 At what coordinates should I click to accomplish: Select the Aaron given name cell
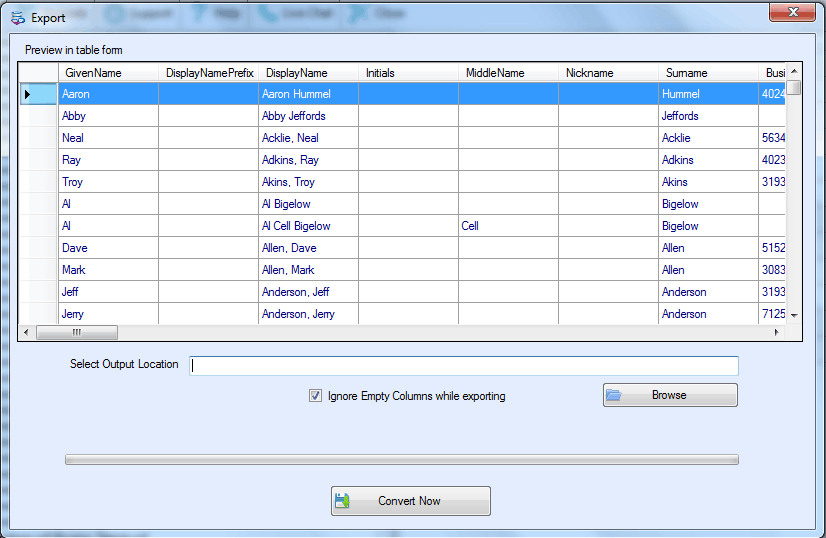point(109,94)
